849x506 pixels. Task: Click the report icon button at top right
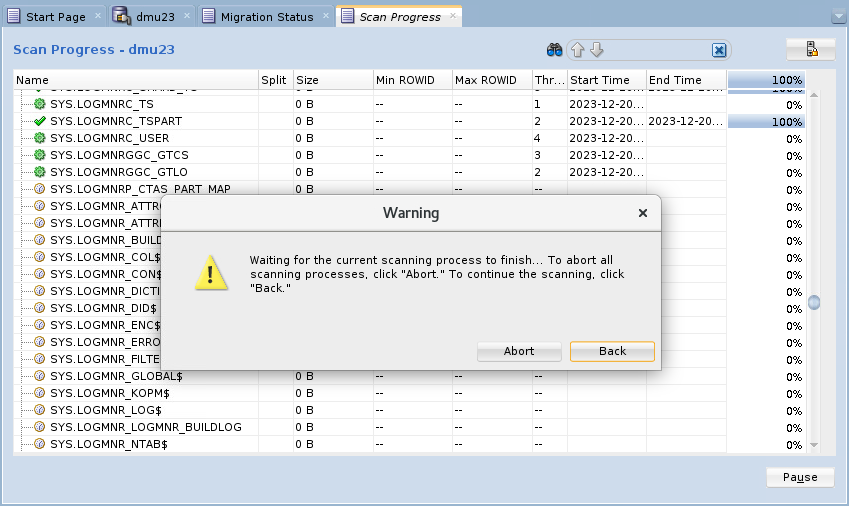tap(811, 49)
